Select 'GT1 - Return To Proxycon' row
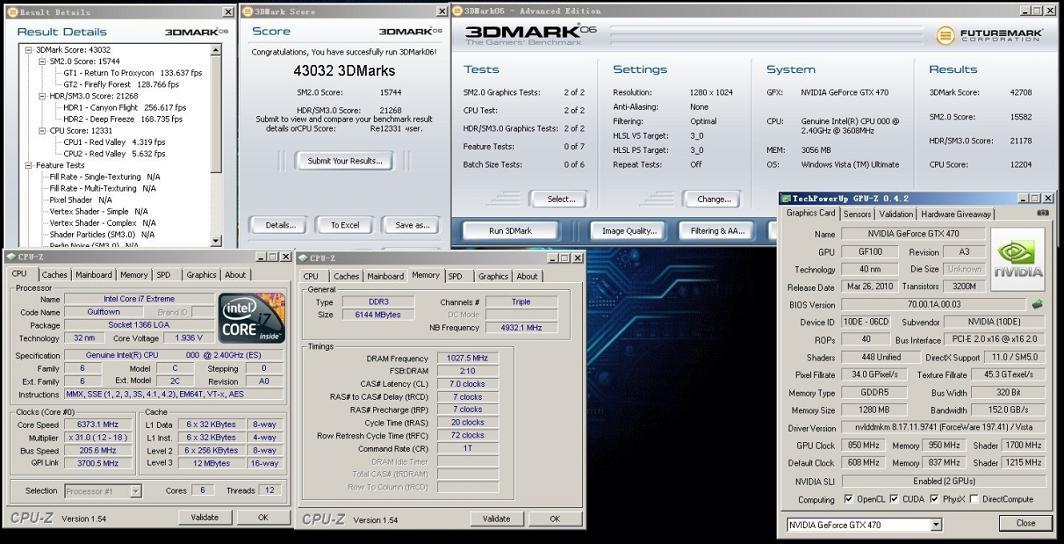1064x544 pixels. (132, 73)
